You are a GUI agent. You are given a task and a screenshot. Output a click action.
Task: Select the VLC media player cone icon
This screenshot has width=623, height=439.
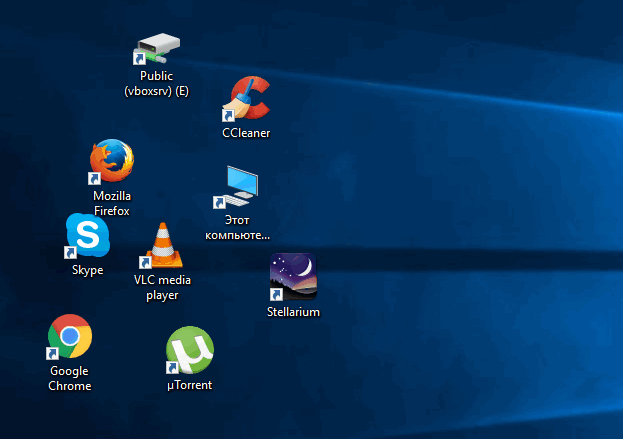[162, 246]
